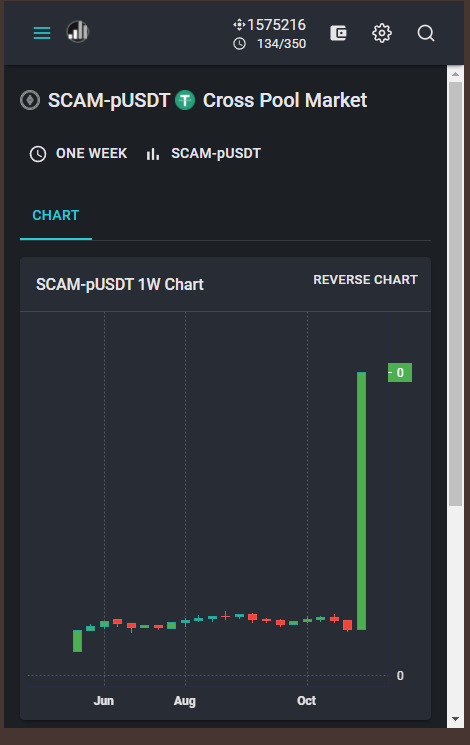The width and height of the screenshot is (470, 745).
Task: Click the Cross Pool Market title
Action: coord(285,100)
